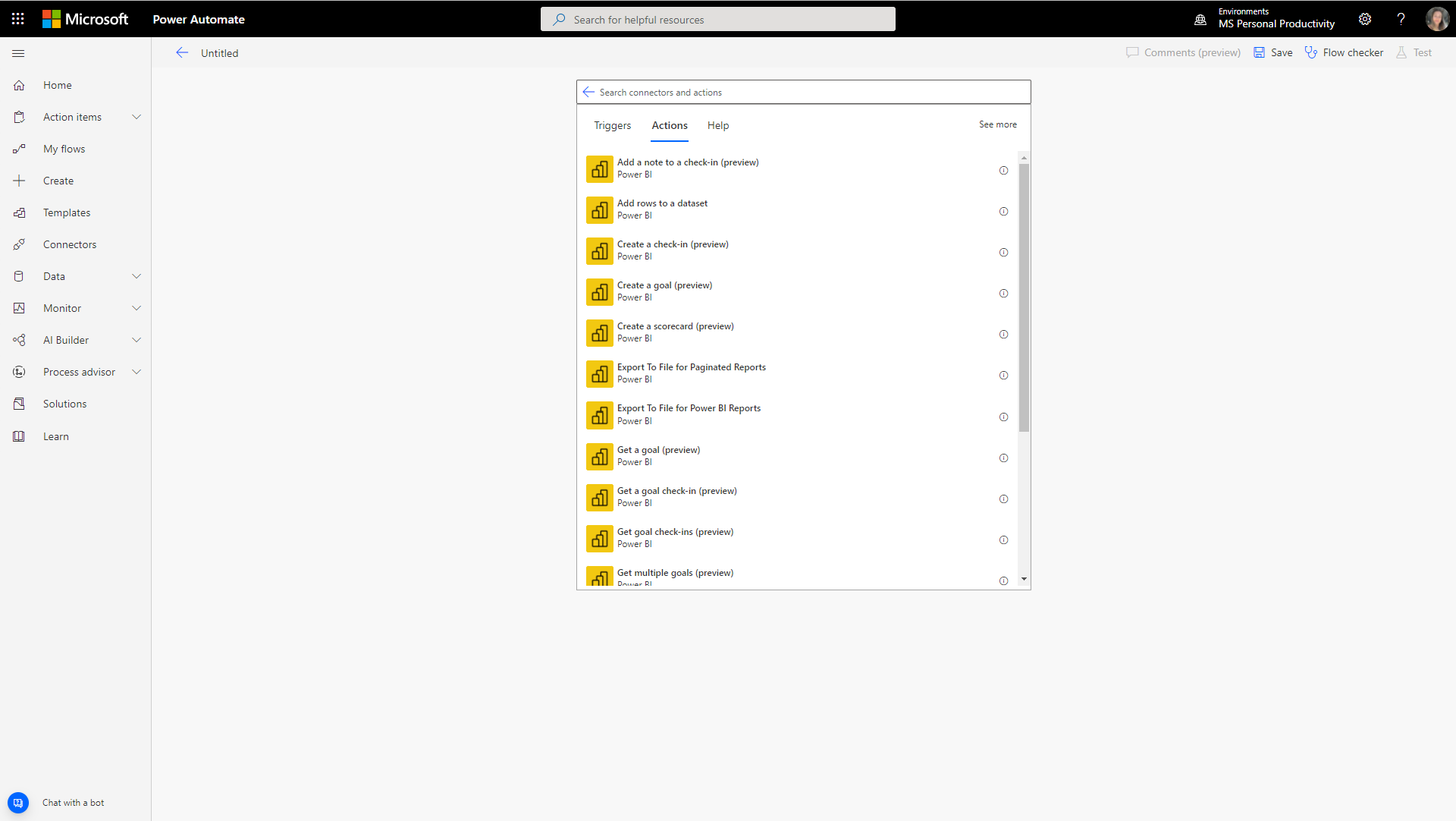Screen dimensions: 1456x821
Task: Switch to the Triggers tab
Action: [x=613, y=125]
